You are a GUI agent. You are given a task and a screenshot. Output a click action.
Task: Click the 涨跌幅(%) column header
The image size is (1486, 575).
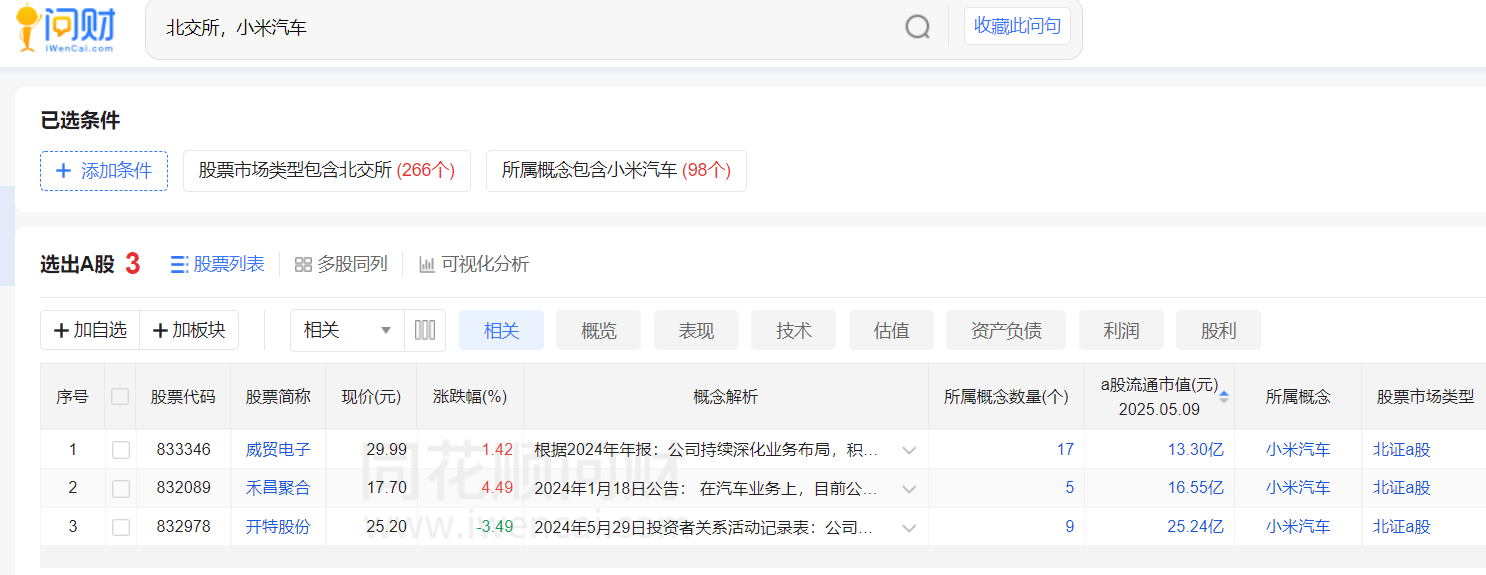click(470, 397)
